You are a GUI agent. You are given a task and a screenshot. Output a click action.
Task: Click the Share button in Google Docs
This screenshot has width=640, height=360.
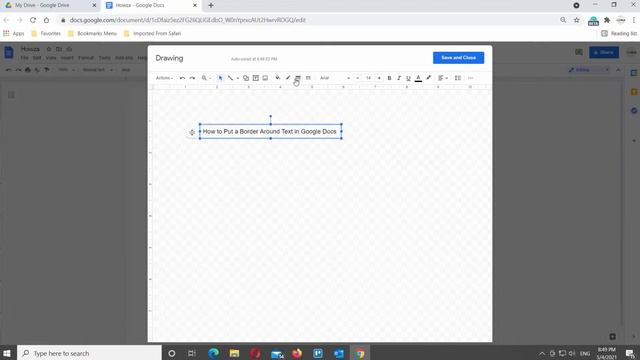click(604, 52)
